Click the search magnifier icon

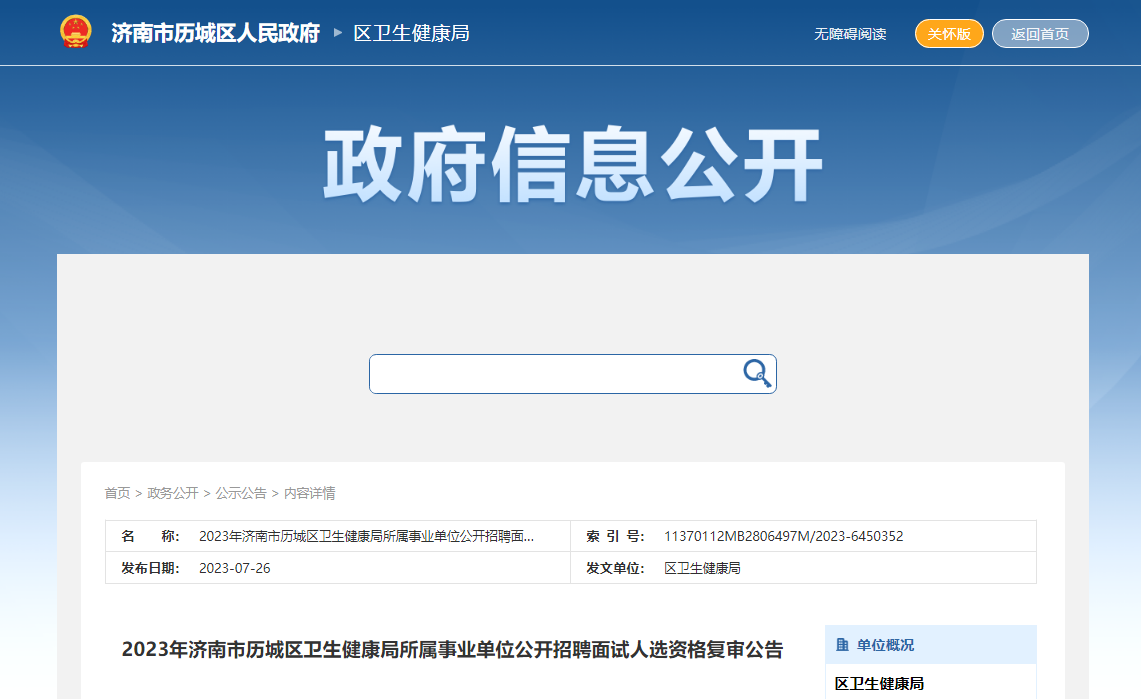pos(757,373)
